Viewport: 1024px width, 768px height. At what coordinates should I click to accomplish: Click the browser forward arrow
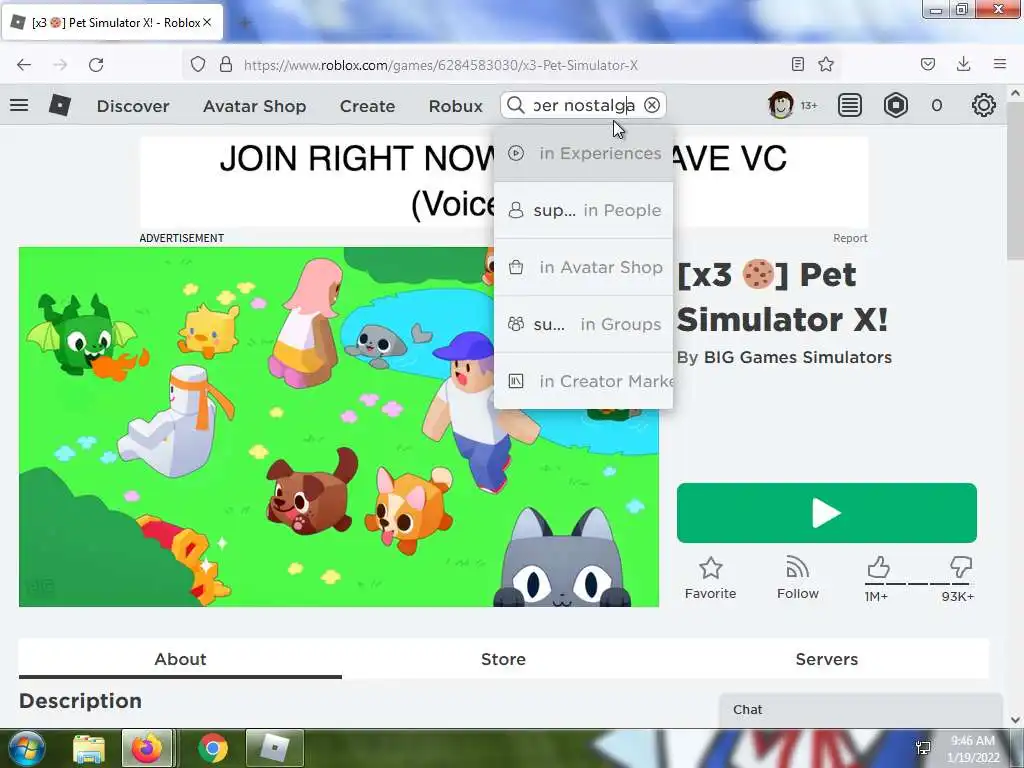click(60, 65)
